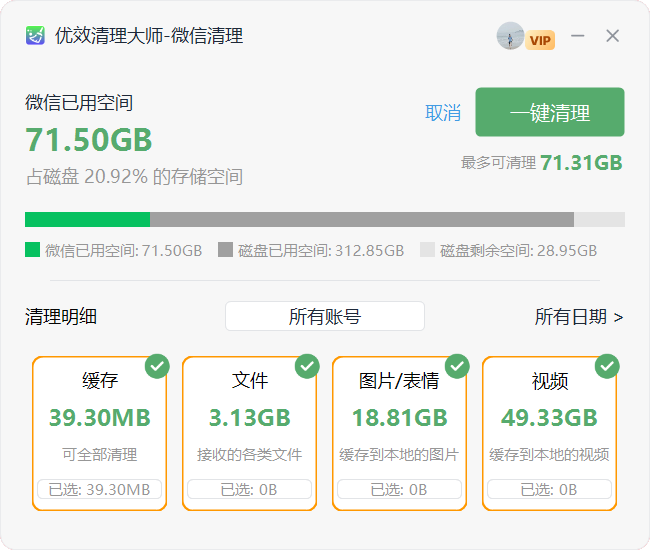
Task: Click the 71.50GB used space value
Action: point(89,140)
